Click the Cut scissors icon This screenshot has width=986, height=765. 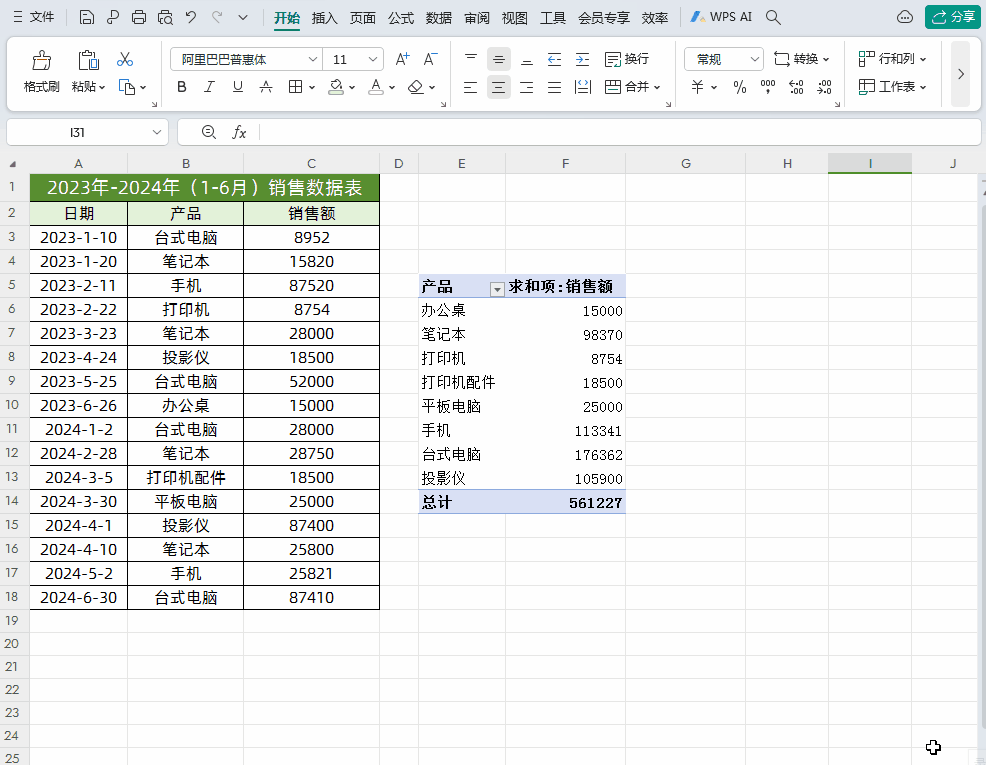pyautogui.click(x=125, y=60)
